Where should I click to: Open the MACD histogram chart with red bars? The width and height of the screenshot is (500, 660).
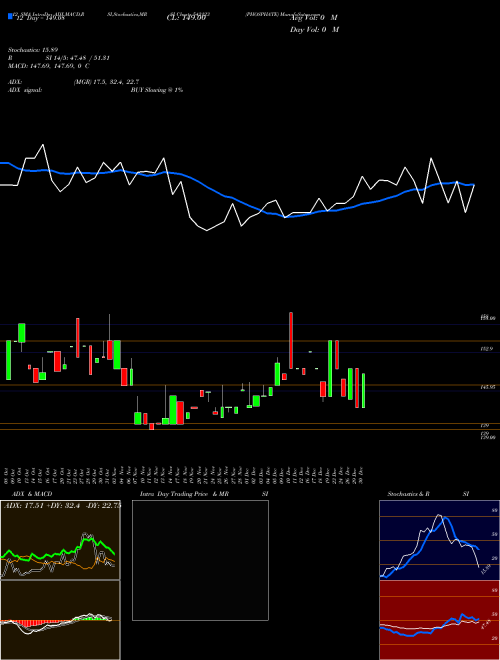(x=60, y=620)
